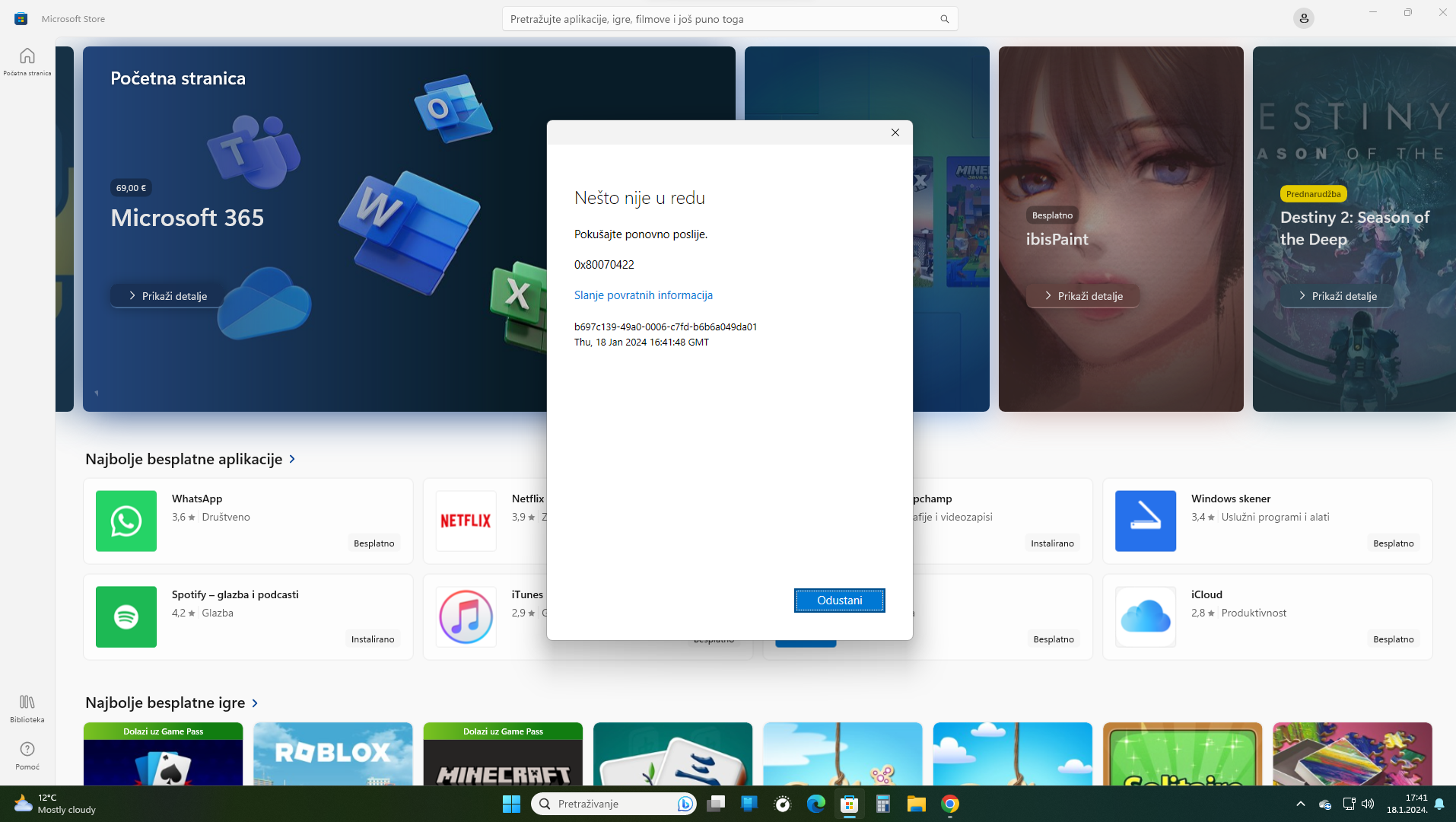Click the search magnifier icon in the search box
The width and height of the screenshot is (1456, 822).
[x=944, y=19]
